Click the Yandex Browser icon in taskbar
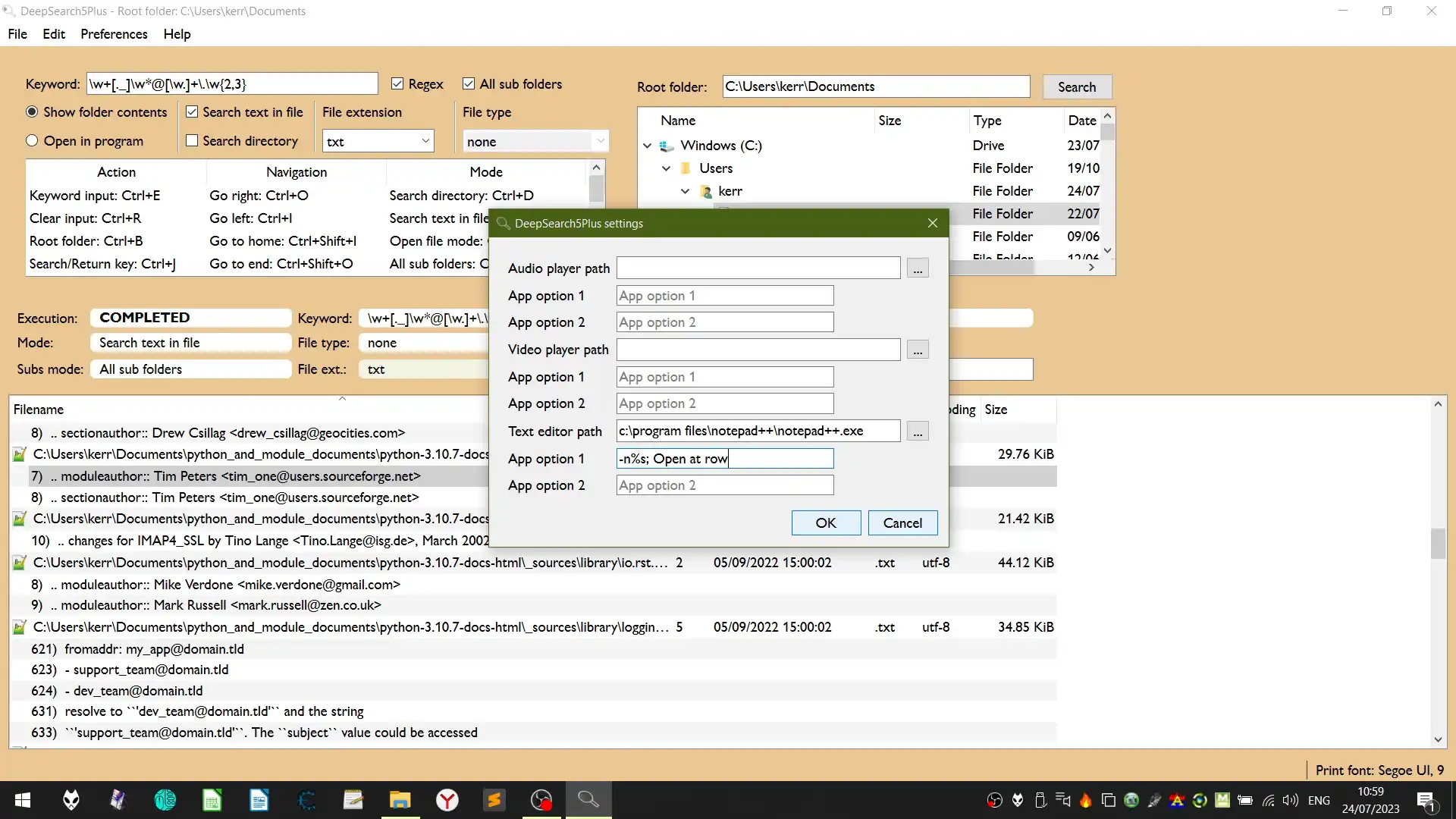This screenshot has width=1456, height=819. tap(449, 800)
